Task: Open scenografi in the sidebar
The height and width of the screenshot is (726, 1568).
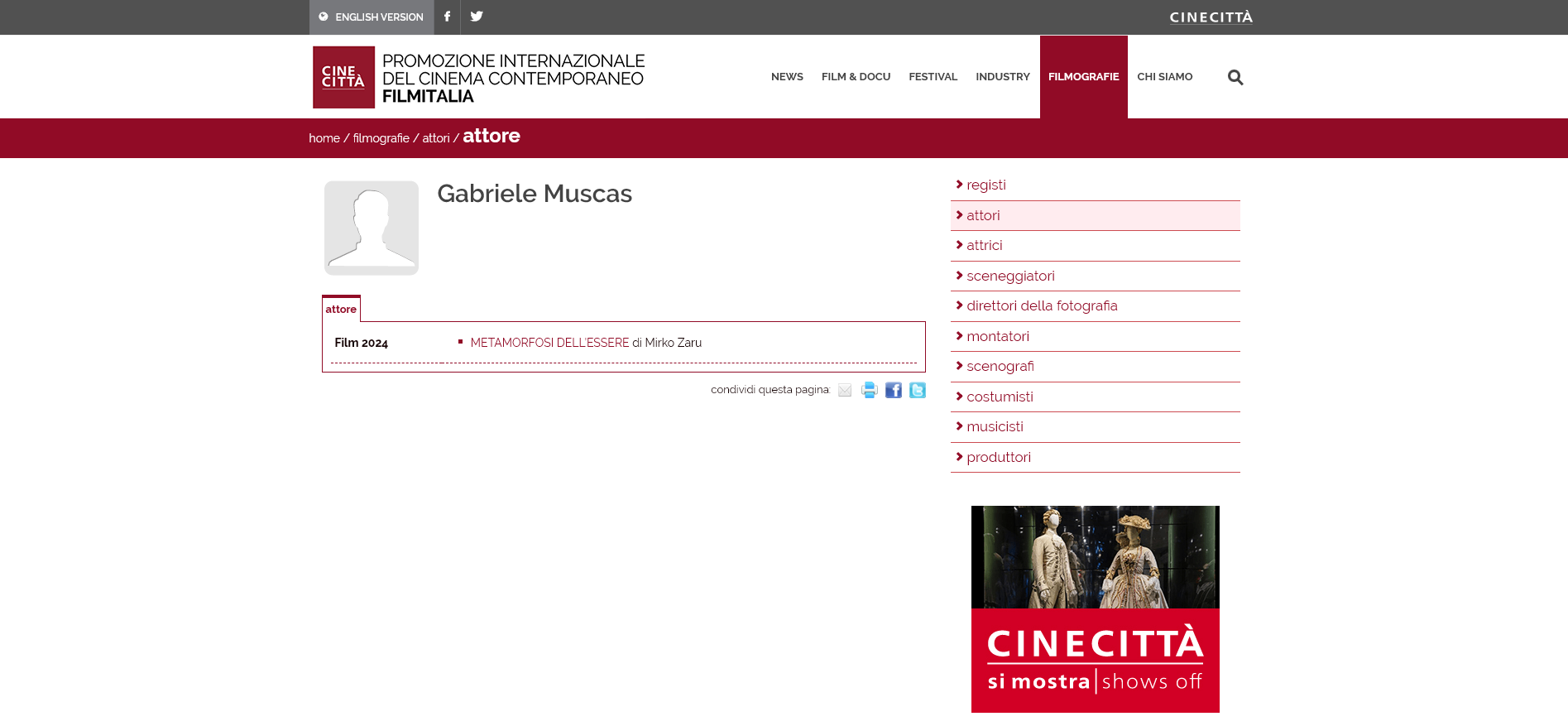Action: (1095, 367)
